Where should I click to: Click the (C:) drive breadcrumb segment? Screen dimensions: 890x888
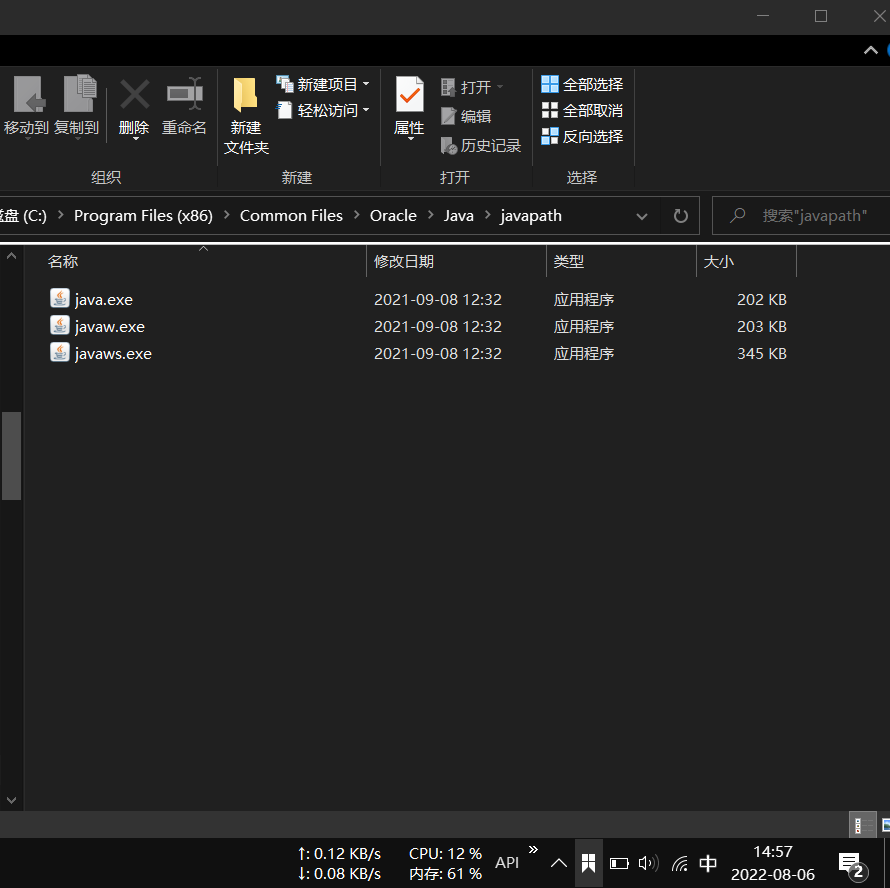pyautogui.click(x=23, y=216)
